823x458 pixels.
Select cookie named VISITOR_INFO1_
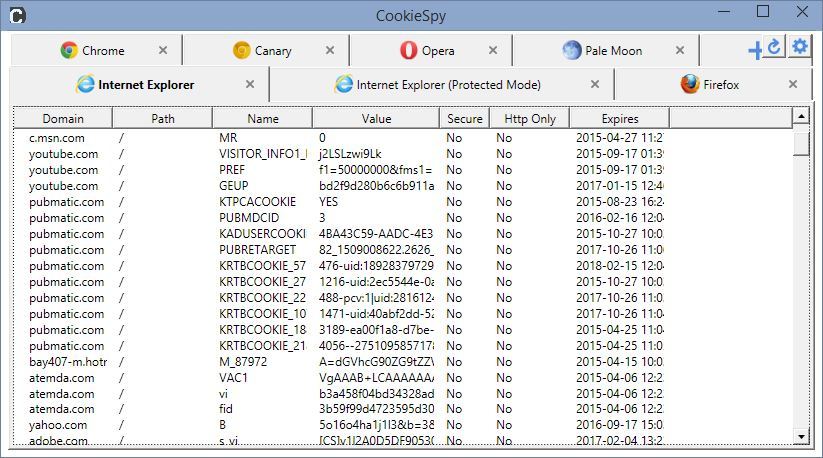click(263, 154)
